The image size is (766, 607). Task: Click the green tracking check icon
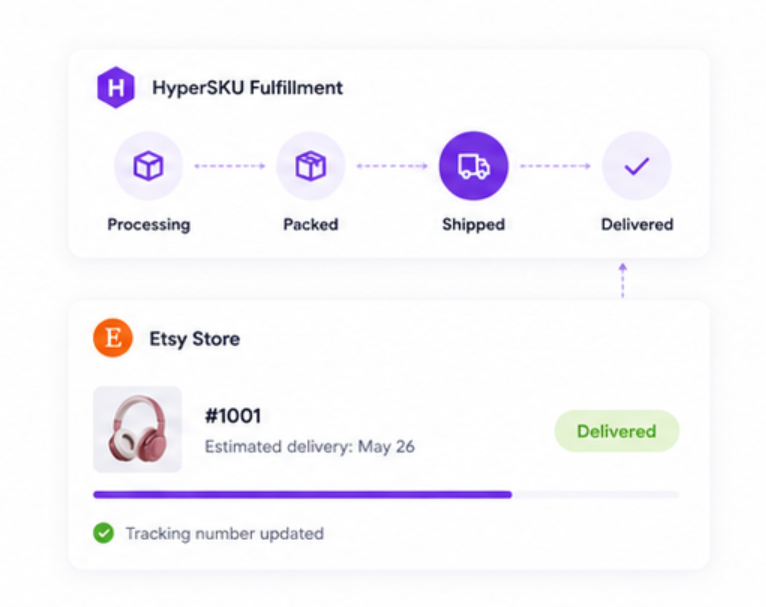104,533
